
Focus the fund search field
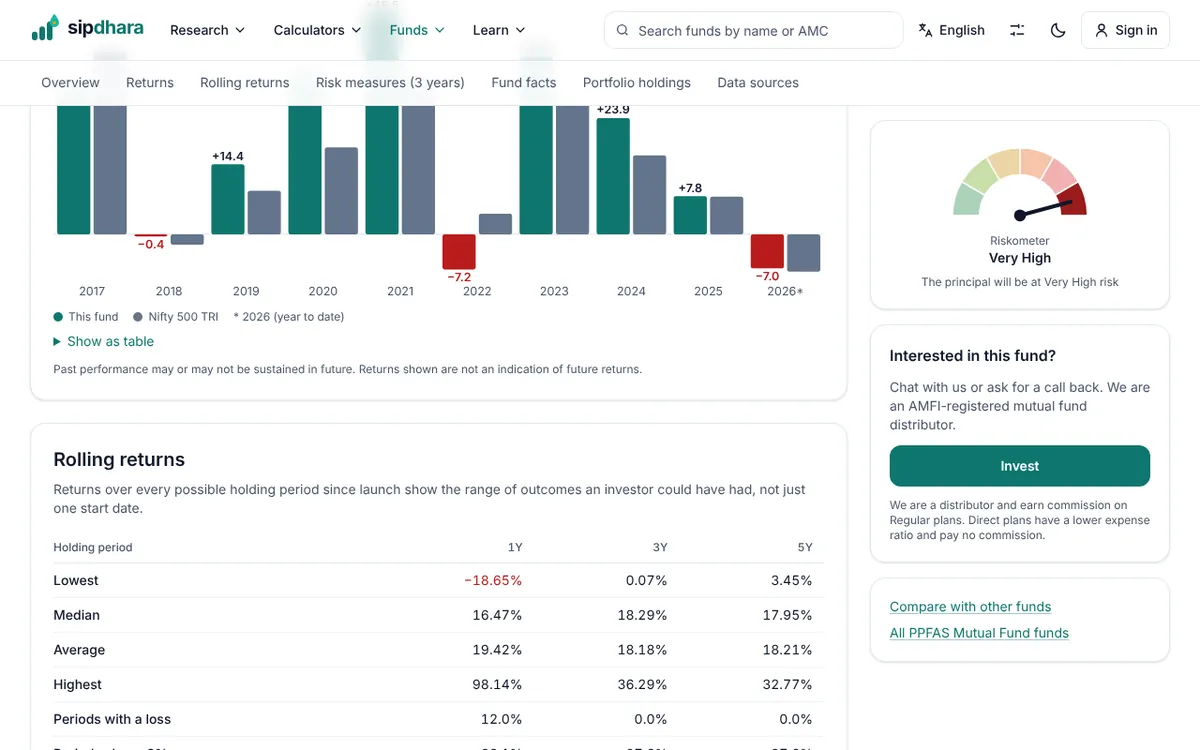tap(753, 30)
